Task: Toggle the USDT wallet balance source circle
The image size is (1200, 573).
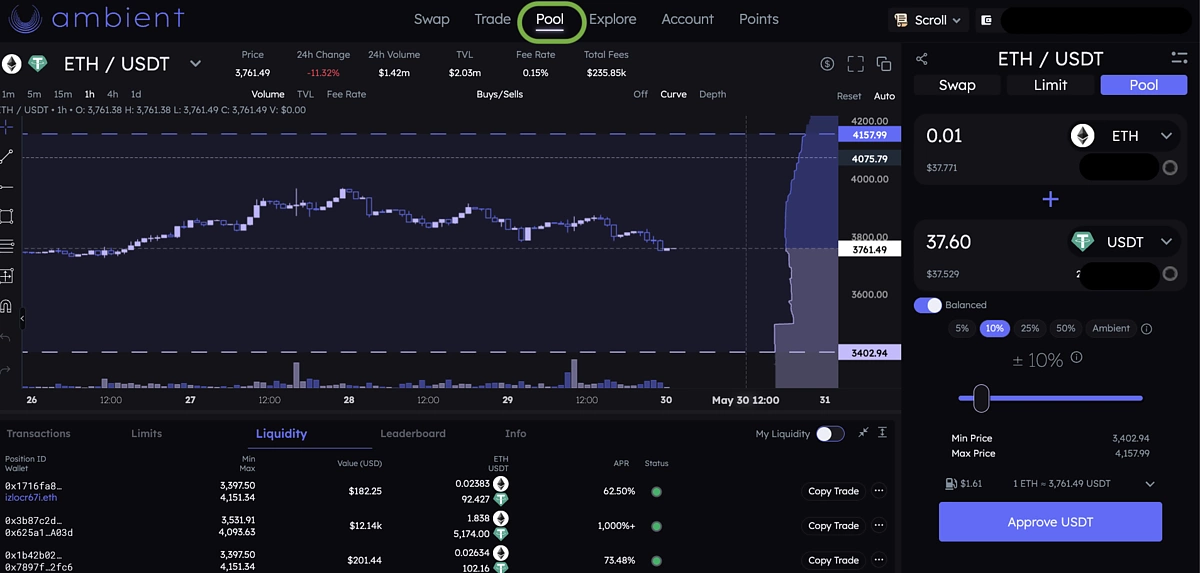Action: tap(1169, 274)
